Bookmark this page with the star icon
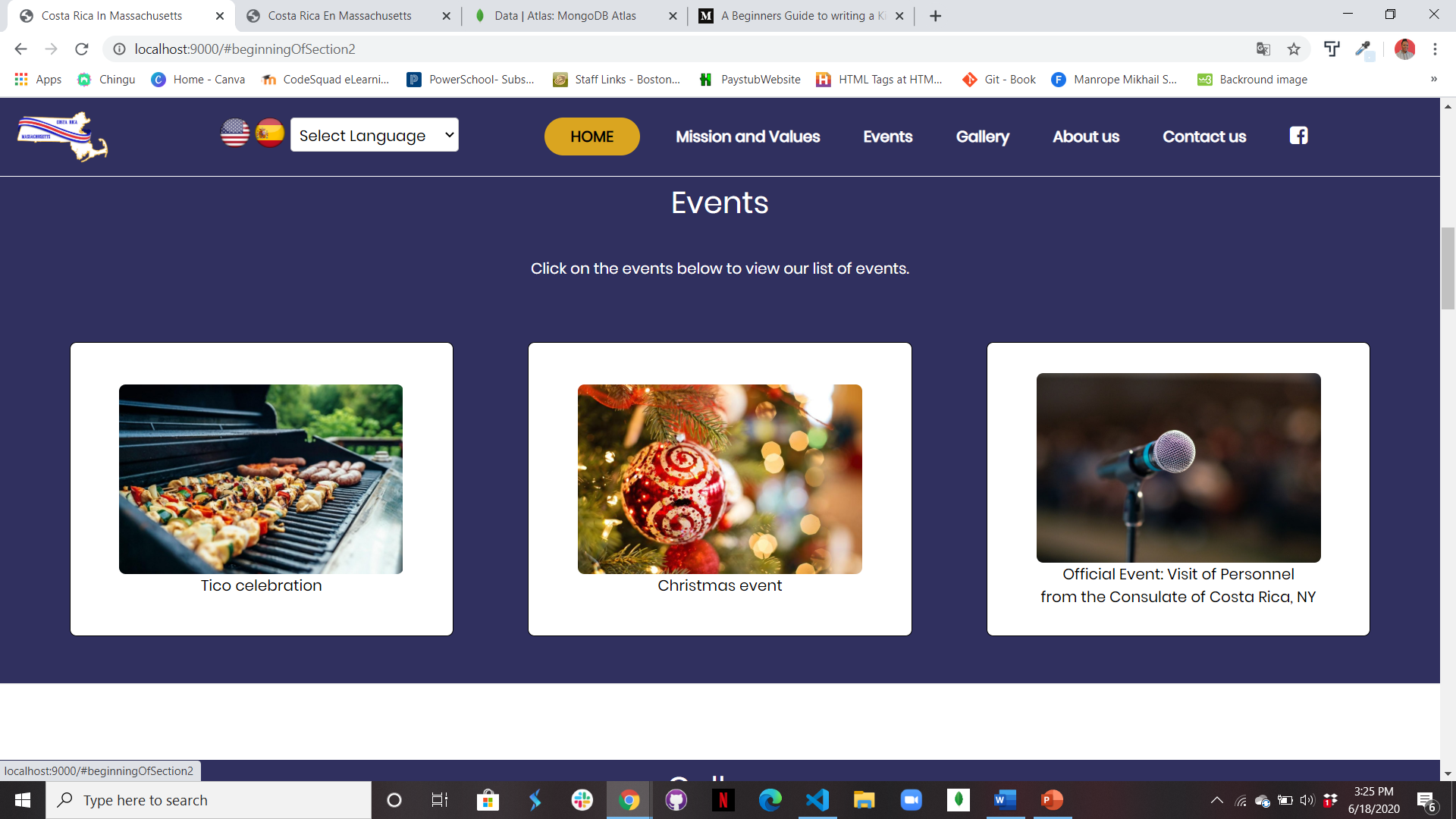 click(x=1294, y=49)
